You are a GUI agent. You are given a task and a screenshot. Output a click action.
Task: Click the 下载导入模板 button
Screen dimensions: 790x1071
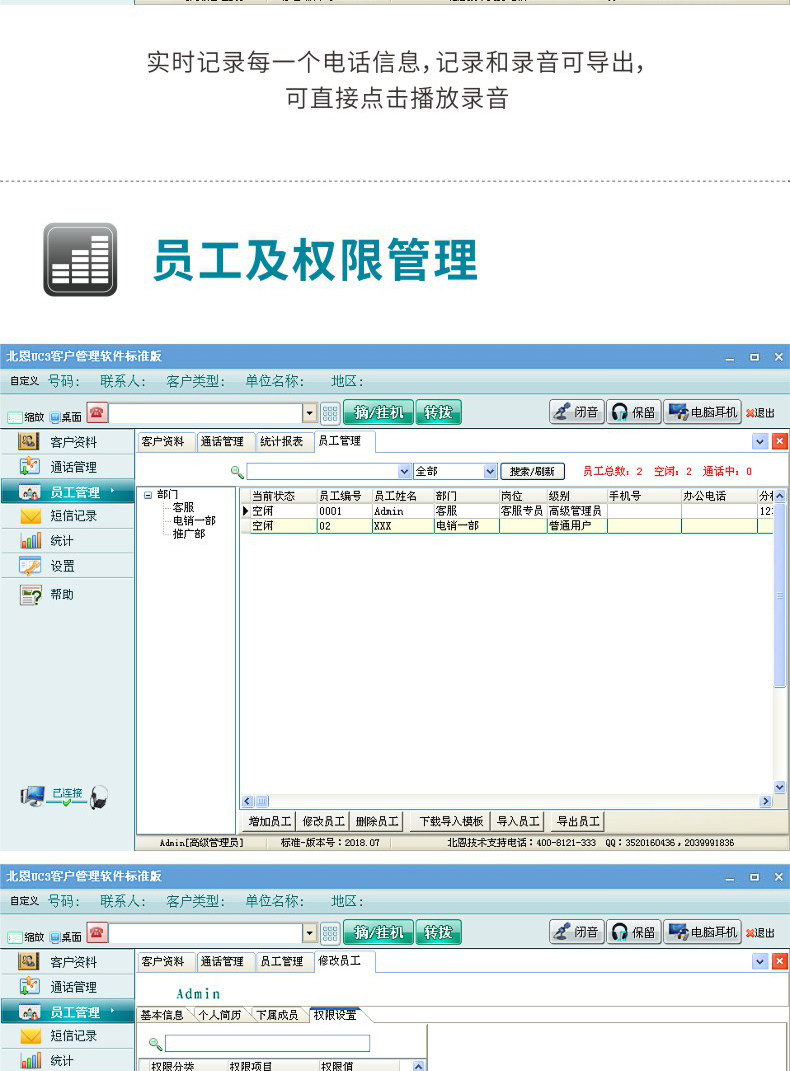tap(451, 821)
